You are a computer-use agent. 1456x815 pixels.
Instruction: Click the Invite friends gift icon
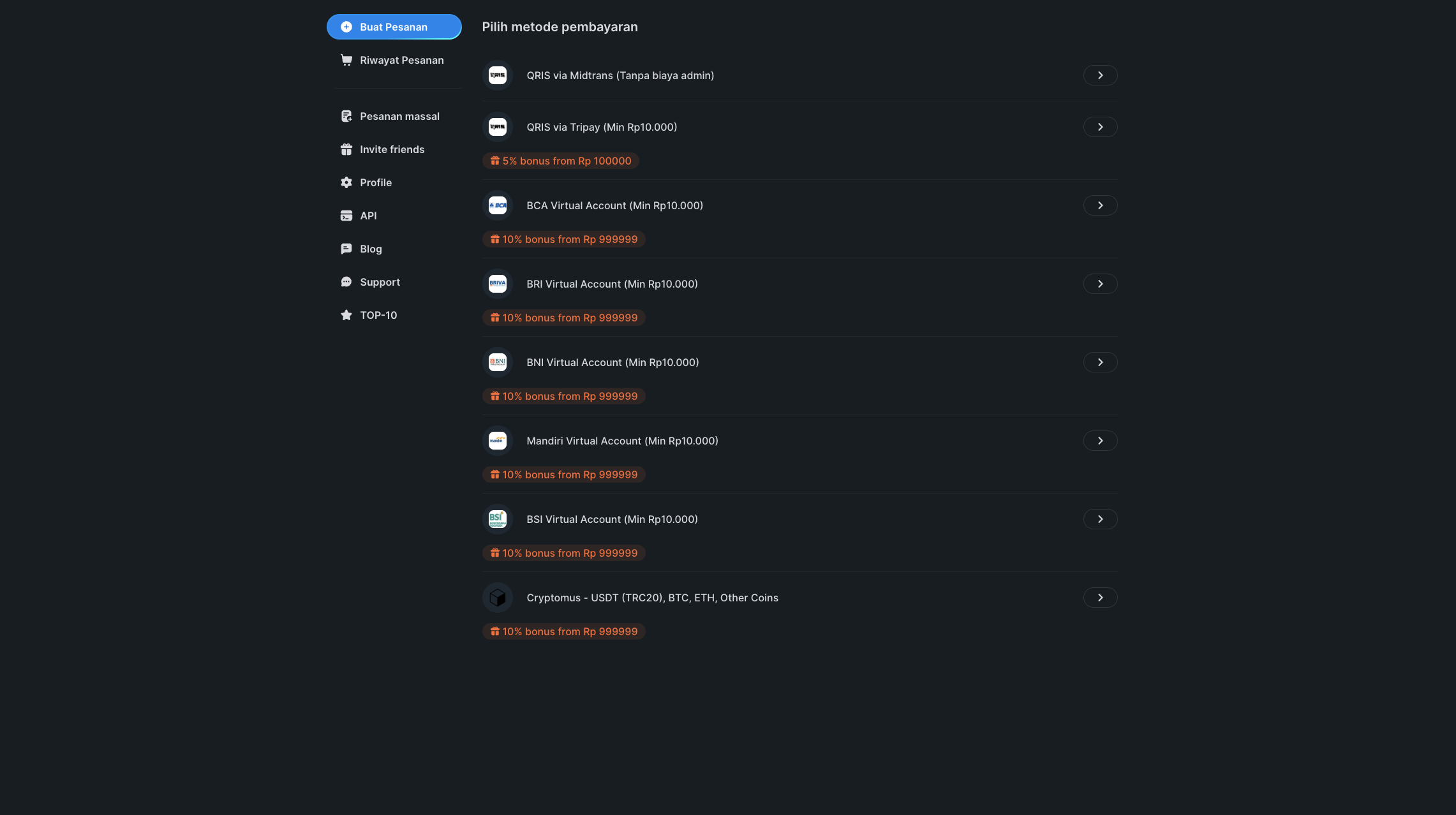pyautogui.click(x=346, y=149)
